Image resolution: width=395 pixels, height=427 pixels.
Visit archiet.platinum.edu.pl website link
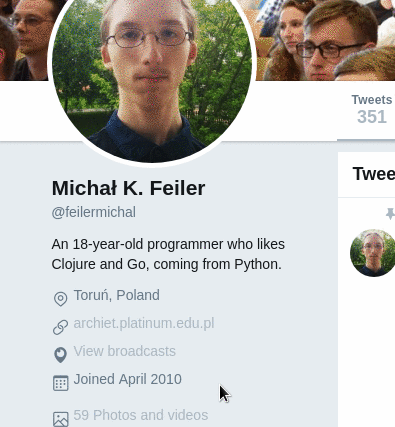(144, 323)
